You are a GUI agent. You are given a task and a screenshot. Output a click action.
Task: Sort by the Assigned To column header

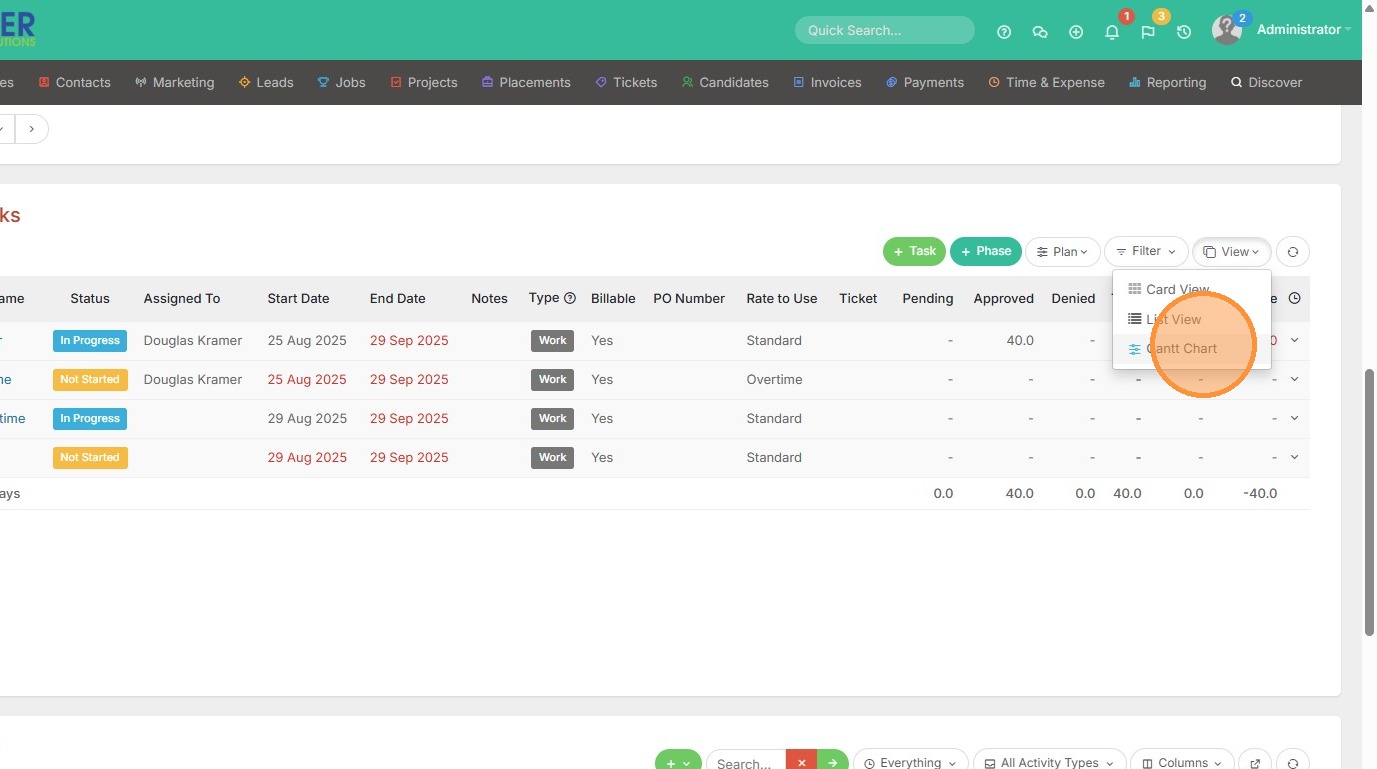tap(182, 298)
